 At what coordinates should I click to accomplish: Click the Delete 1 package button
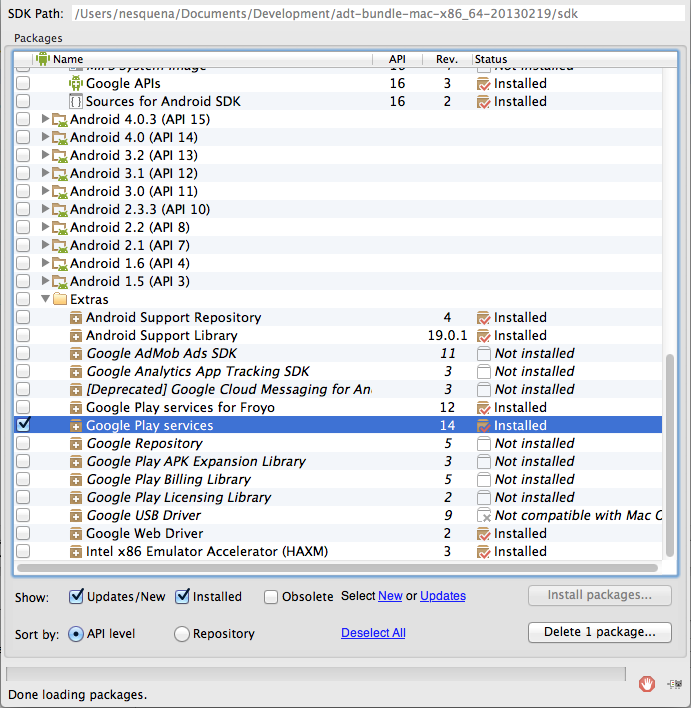[600, 632]
